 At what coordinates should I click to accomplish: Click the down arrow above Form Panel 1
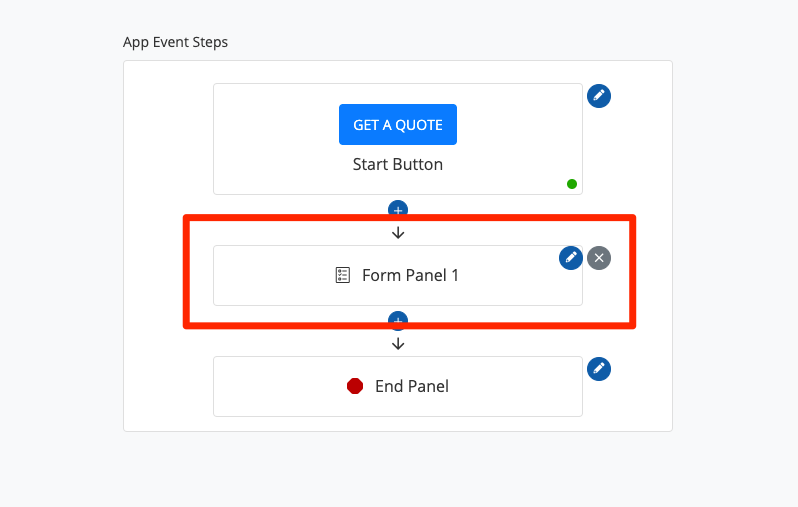click(398, 233)
